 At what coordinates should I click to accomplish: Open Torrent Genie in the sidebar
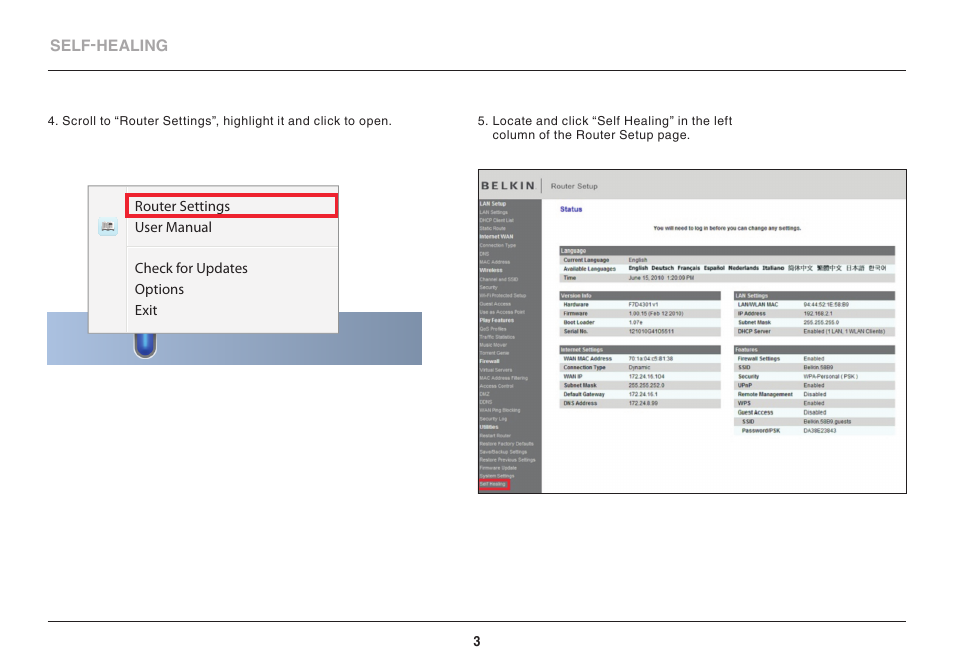494,353
